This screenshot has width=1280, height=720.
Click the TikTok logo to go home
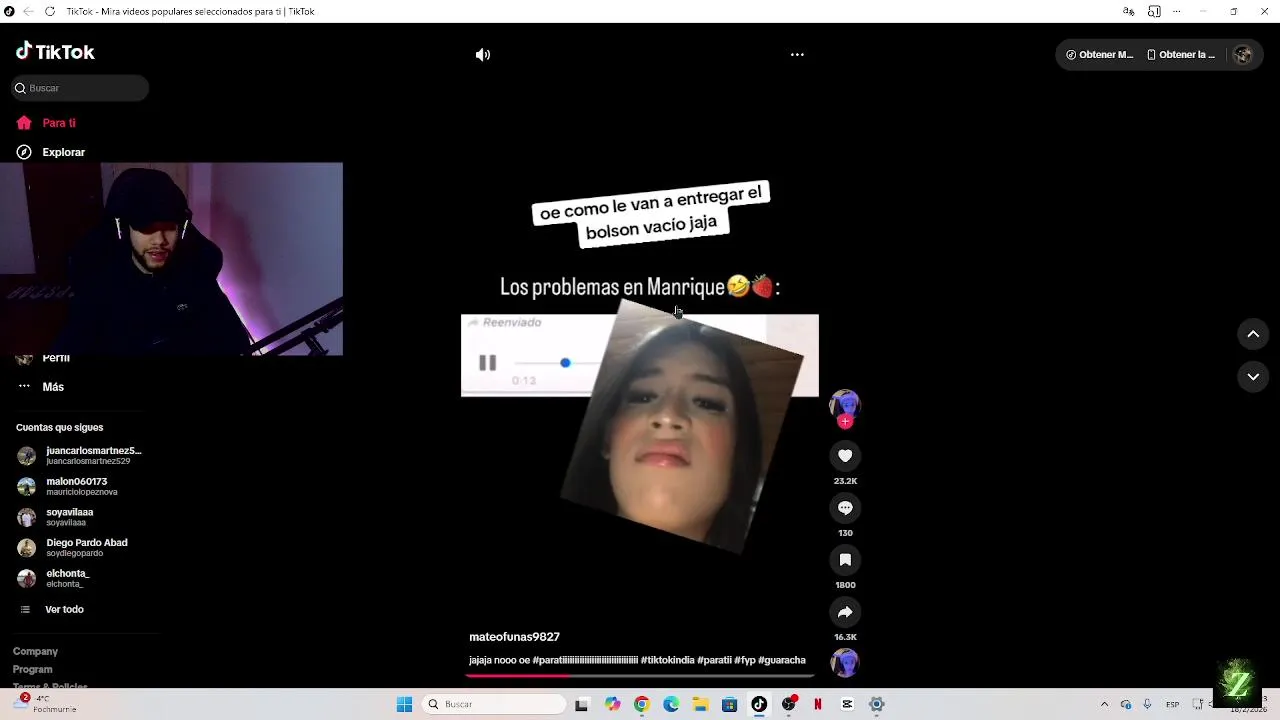point(55,52)
